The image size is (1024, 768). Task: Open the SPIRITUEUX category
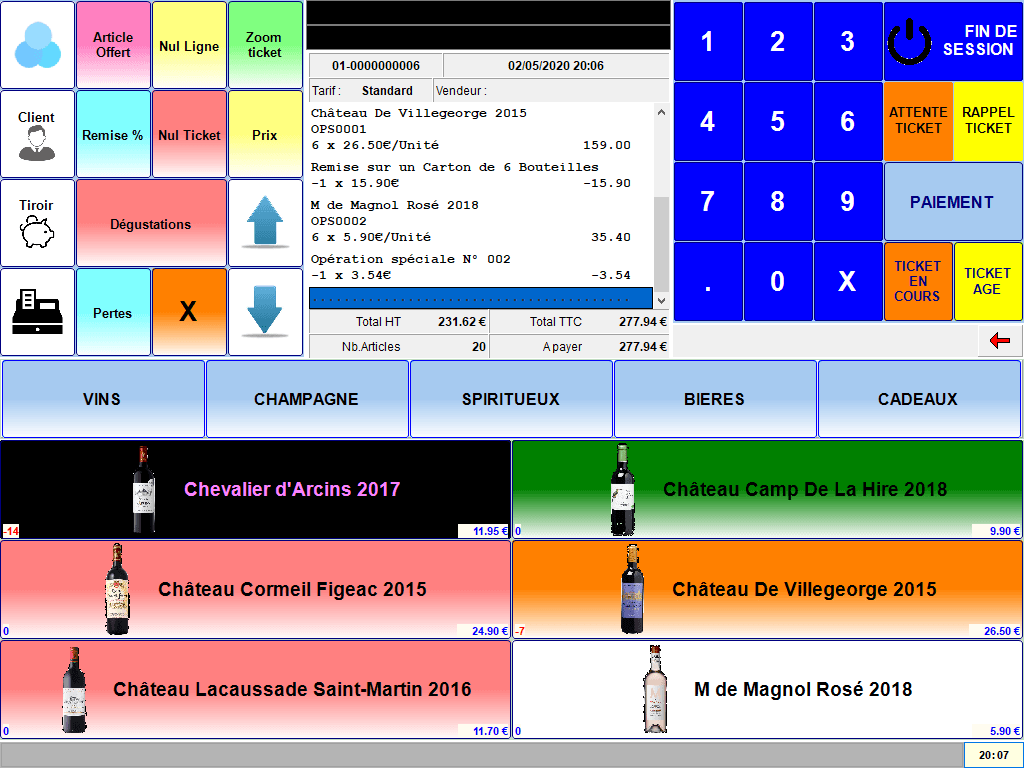(x=511, y=399)
